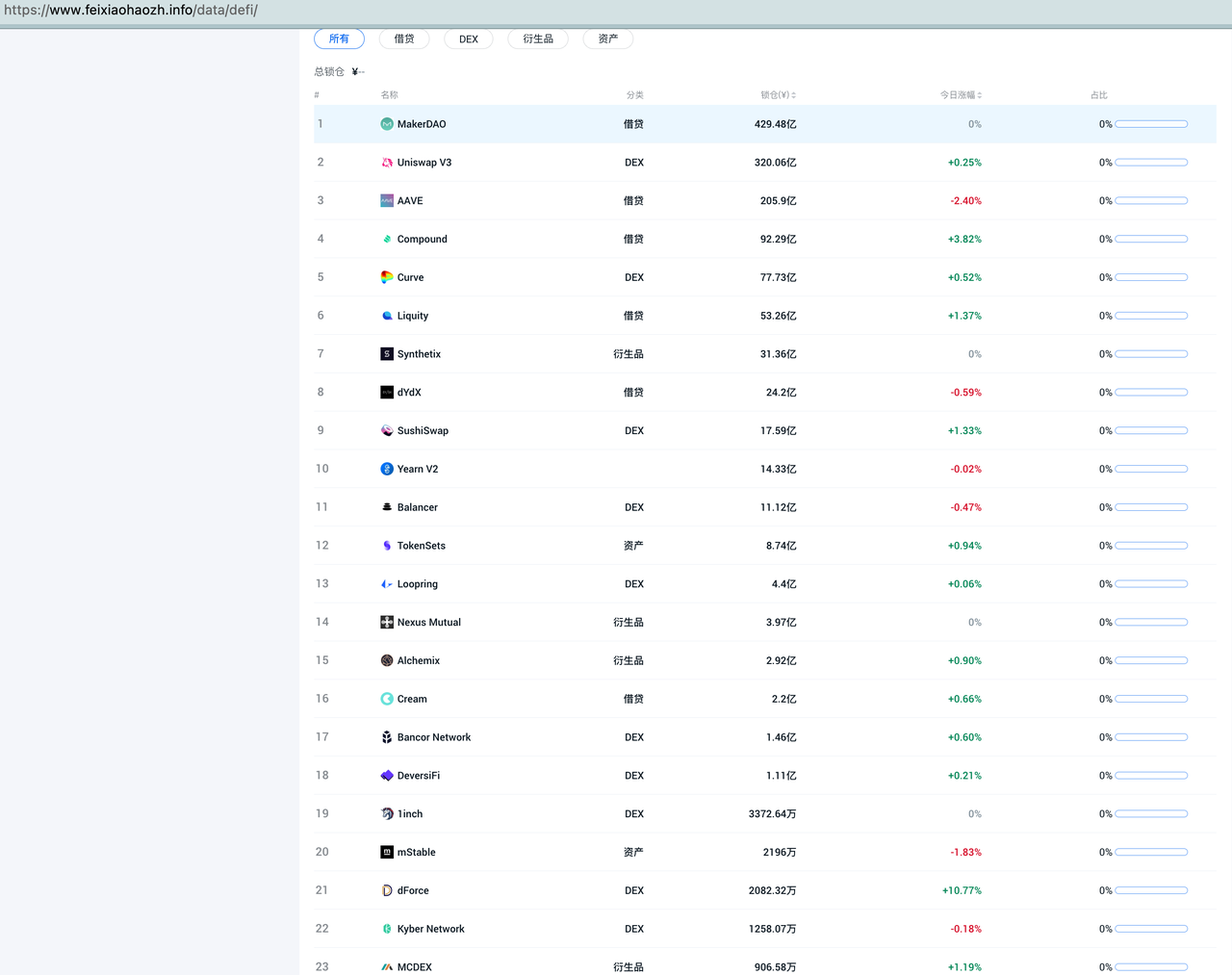1232x975 pixels.
Task: Click the dYdX logo icon
Action: pyautogui.click(x=387, y=393)
